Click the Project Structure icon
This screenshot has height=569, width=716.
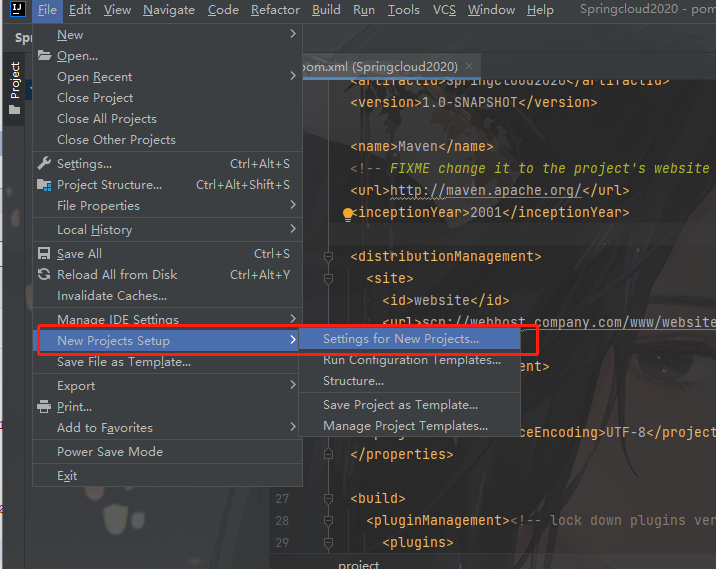44,185
